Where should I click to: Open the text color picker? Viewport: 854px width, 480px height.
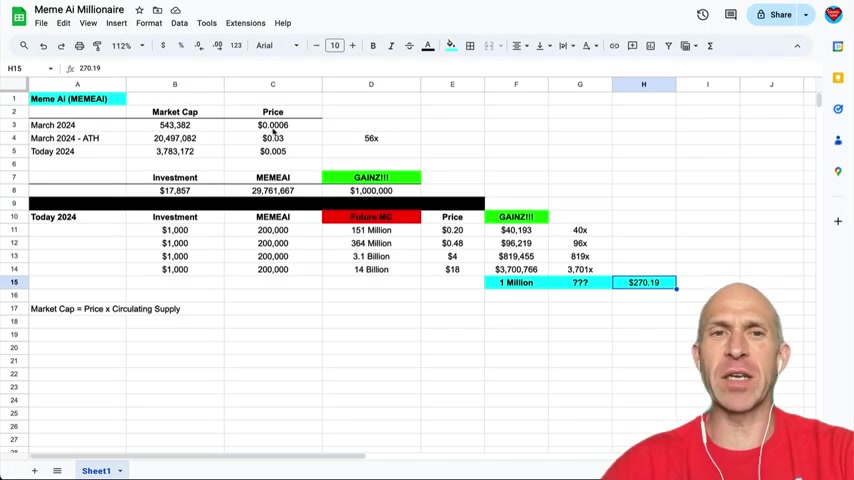click(428, 46)
